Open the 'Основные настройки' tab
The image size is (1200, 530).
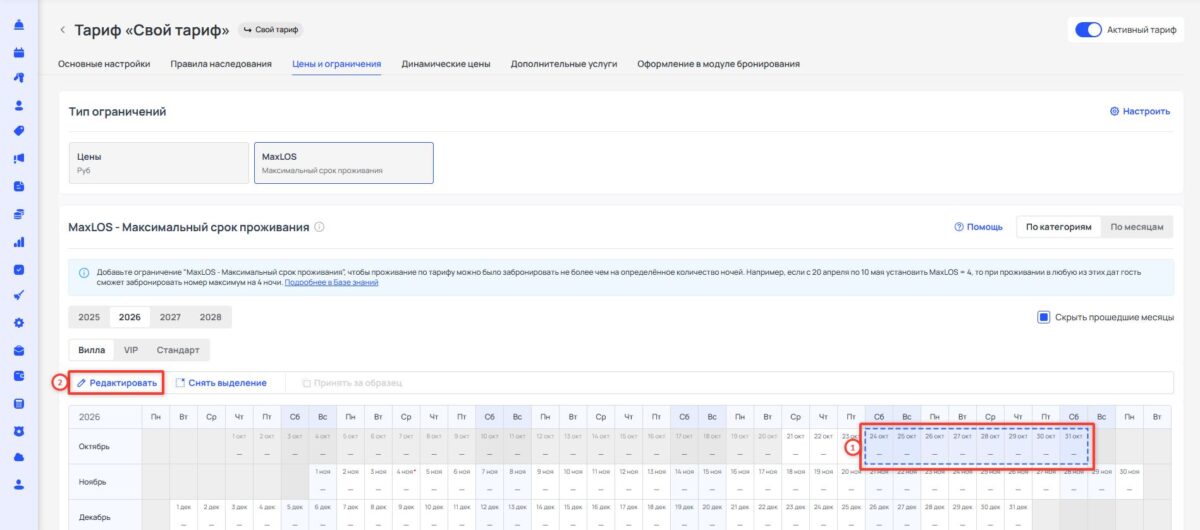tap(104, 64)
